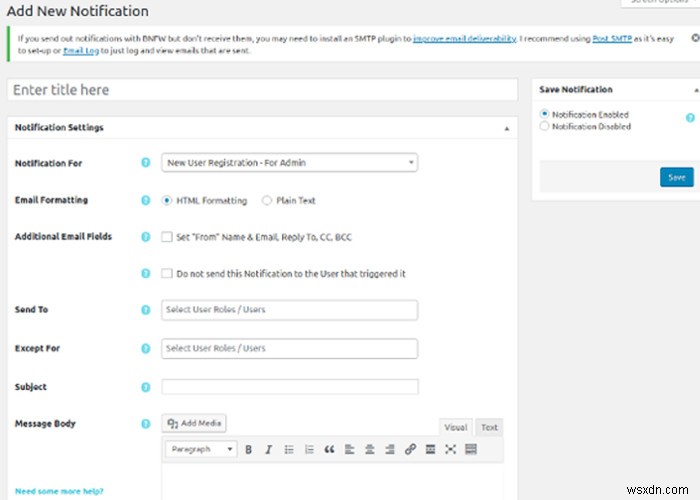This screenshot has height=500, width=700.
Task: Click the Add Media button
Action: (x=195, y=424)
